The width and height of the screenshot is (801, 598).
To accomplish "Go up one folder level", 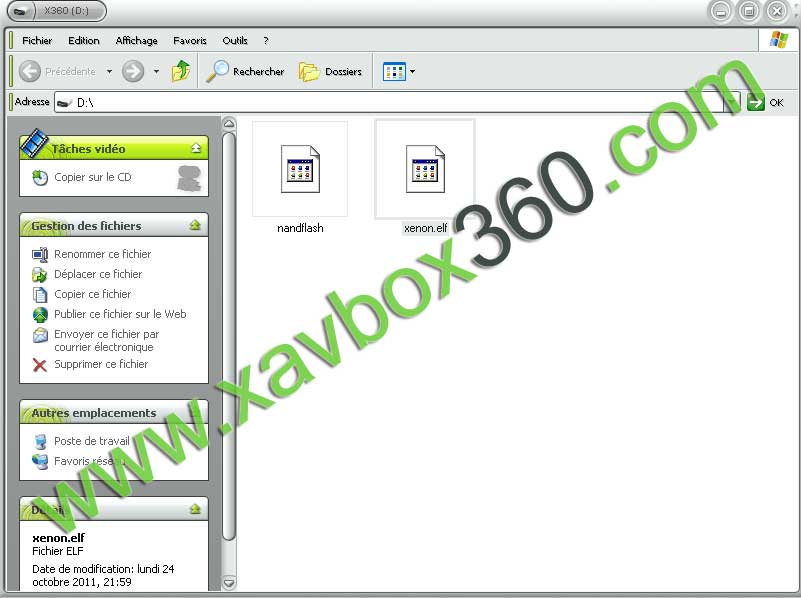I will tap(180, 71).
